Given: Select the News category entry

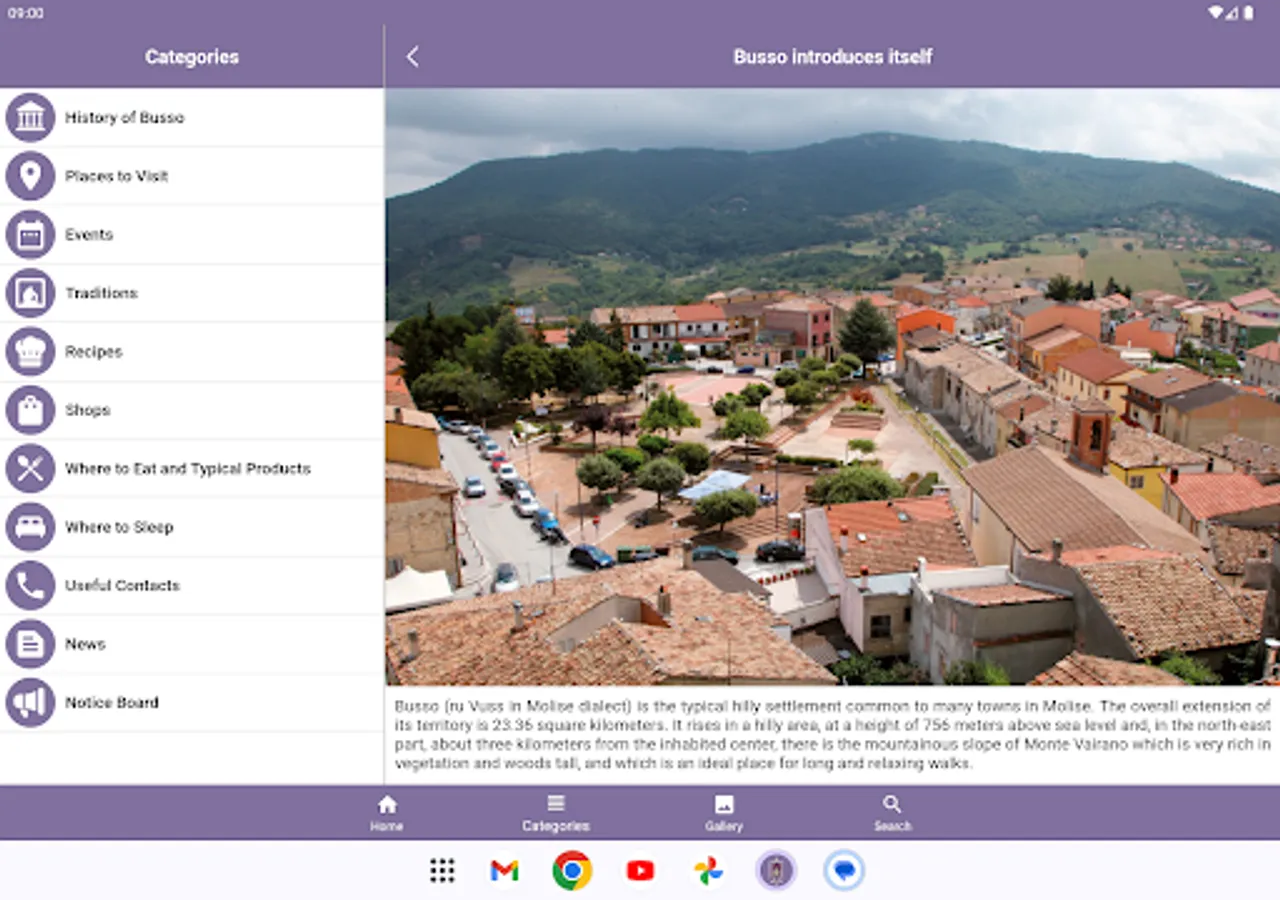Looking at the screenshot, I should point(85,644).
